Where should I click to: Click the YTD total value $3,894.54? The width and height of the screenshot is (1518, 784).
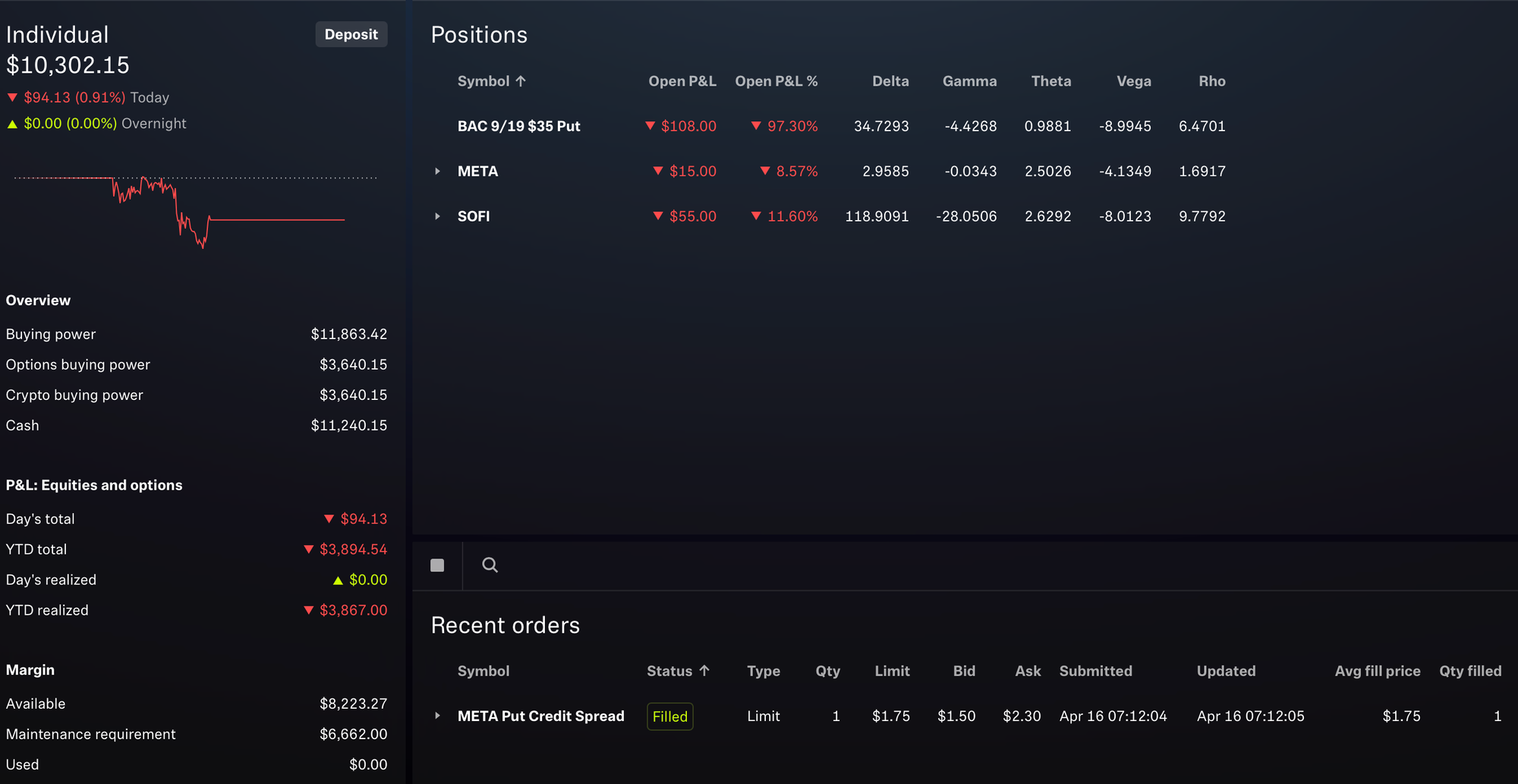[345, 549]
